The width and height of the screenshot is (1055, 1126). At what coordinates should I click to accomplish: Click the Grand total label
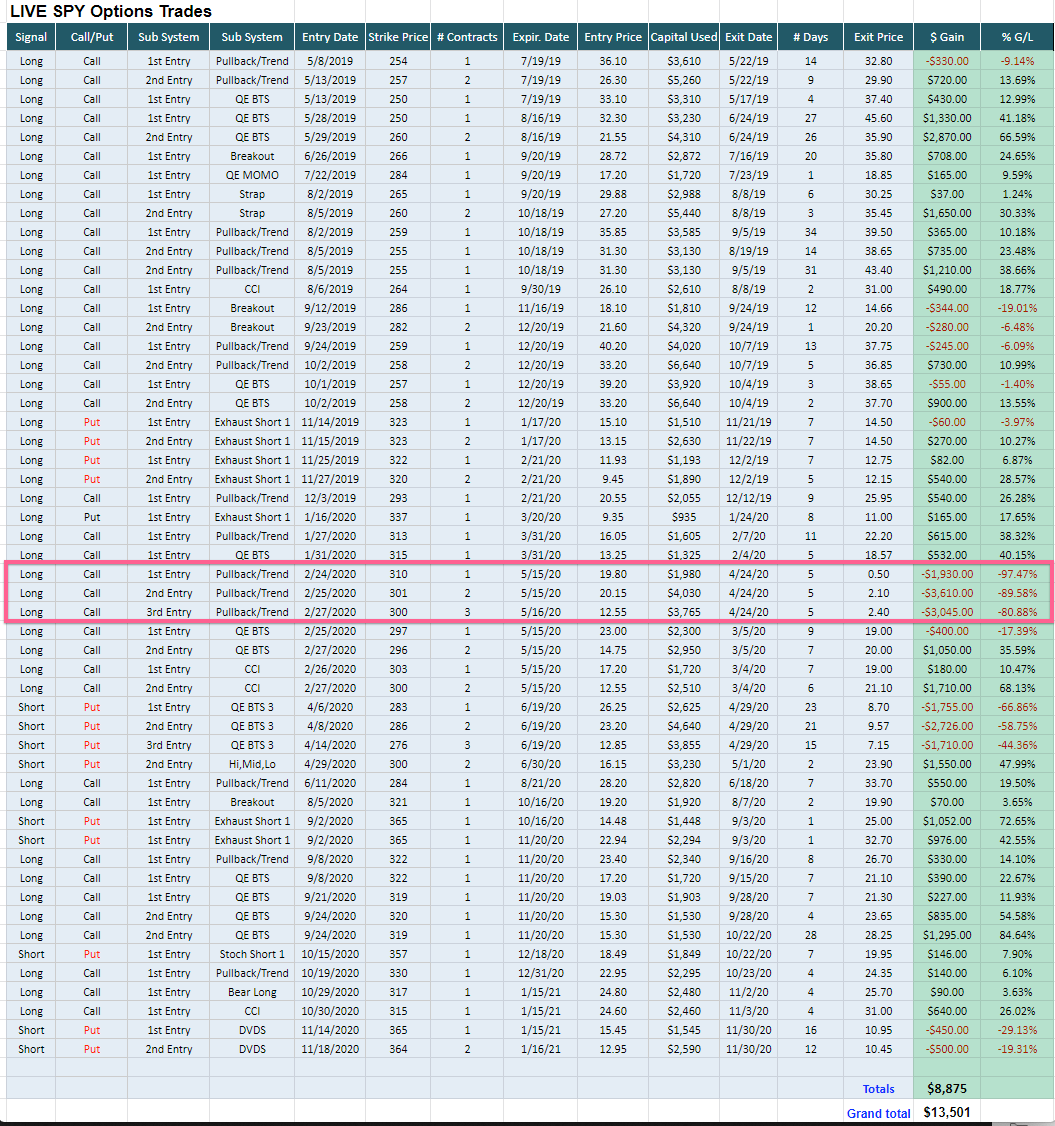coord(878,1113)
